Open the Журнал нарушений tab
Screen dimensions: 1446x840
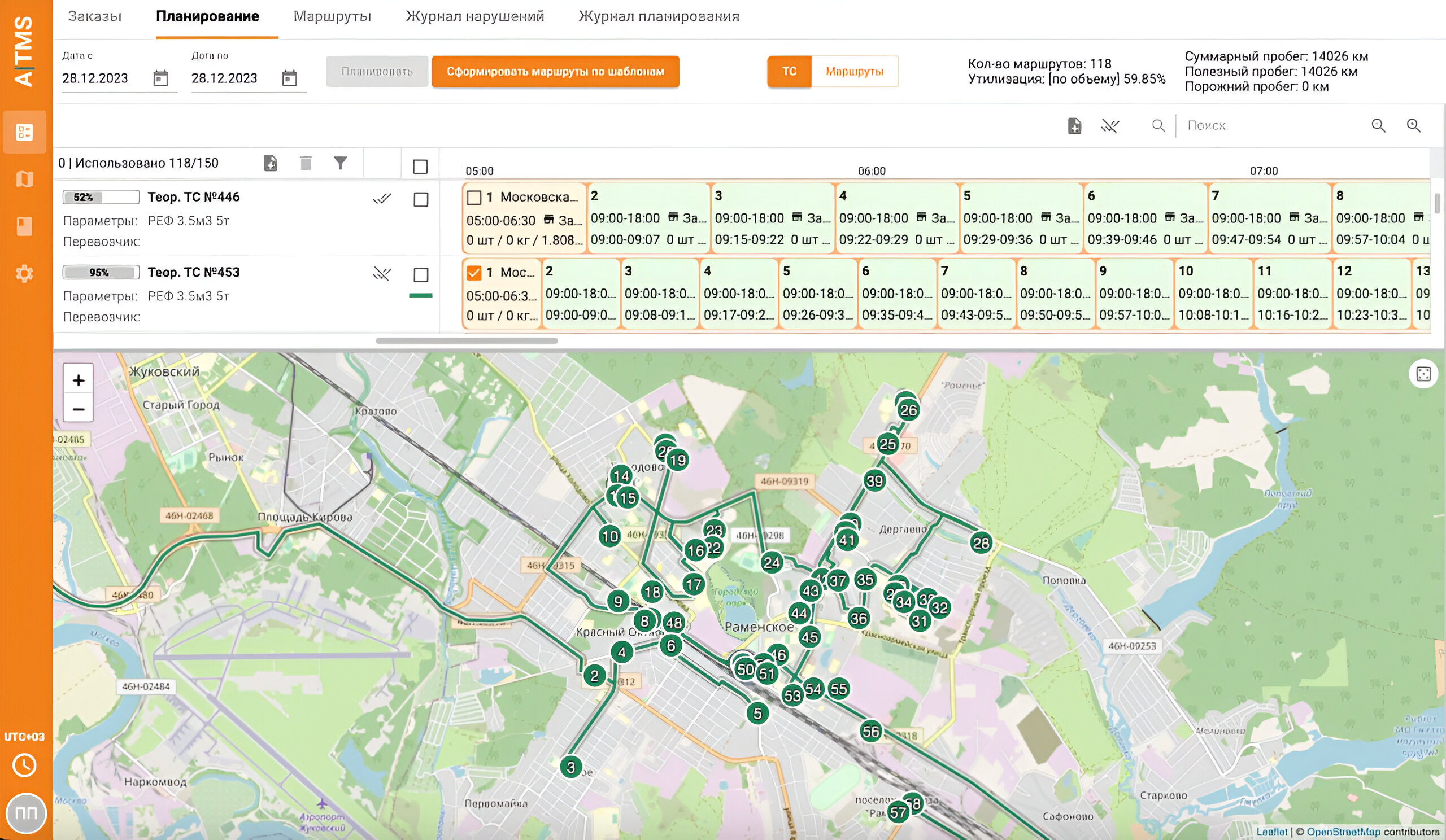474,16
